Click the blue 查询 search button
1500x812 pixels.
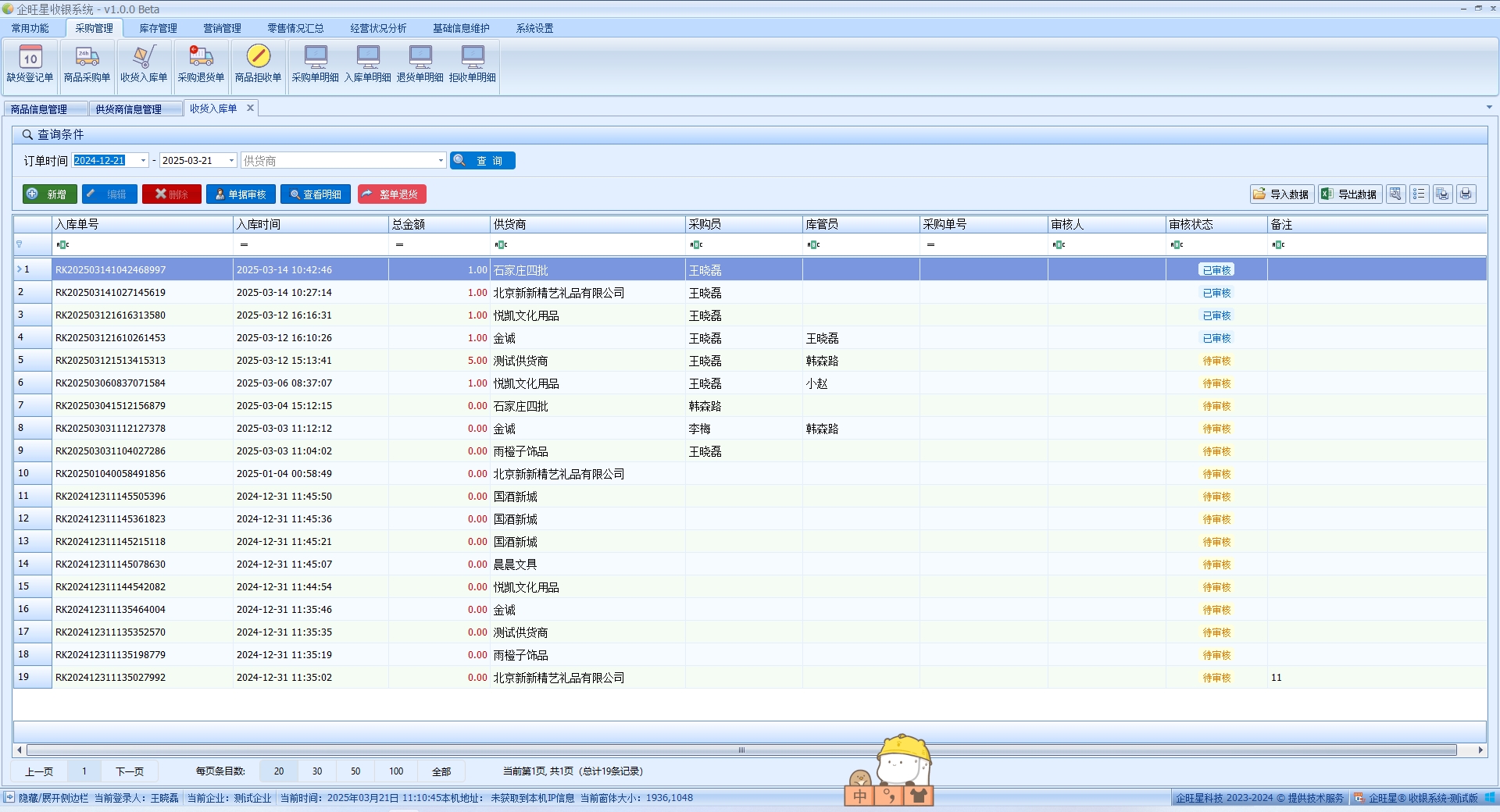482,161
